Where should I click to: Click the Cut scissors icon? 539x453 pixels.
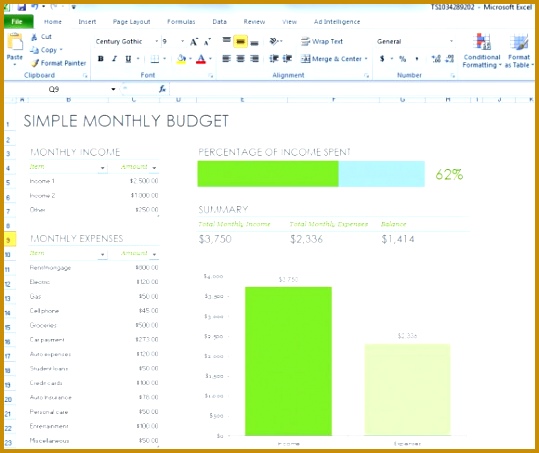pos(34,37)
